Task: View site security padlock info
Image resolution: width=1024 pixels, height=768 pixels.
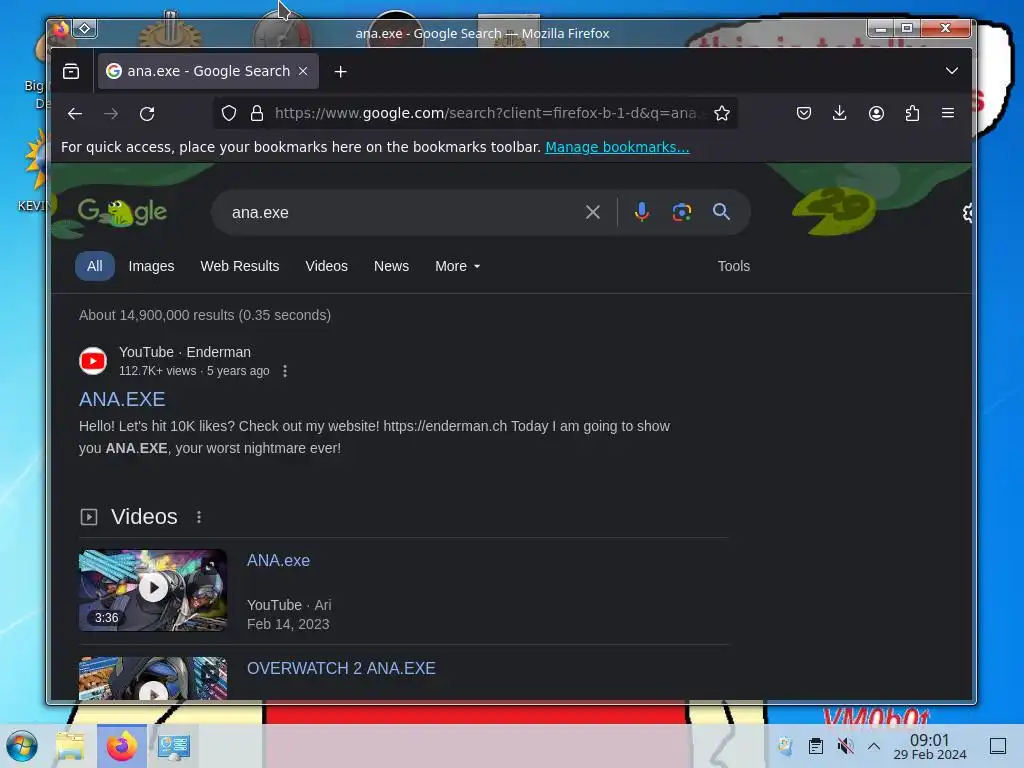Action: pyautogui.click(x=257, y=113)
